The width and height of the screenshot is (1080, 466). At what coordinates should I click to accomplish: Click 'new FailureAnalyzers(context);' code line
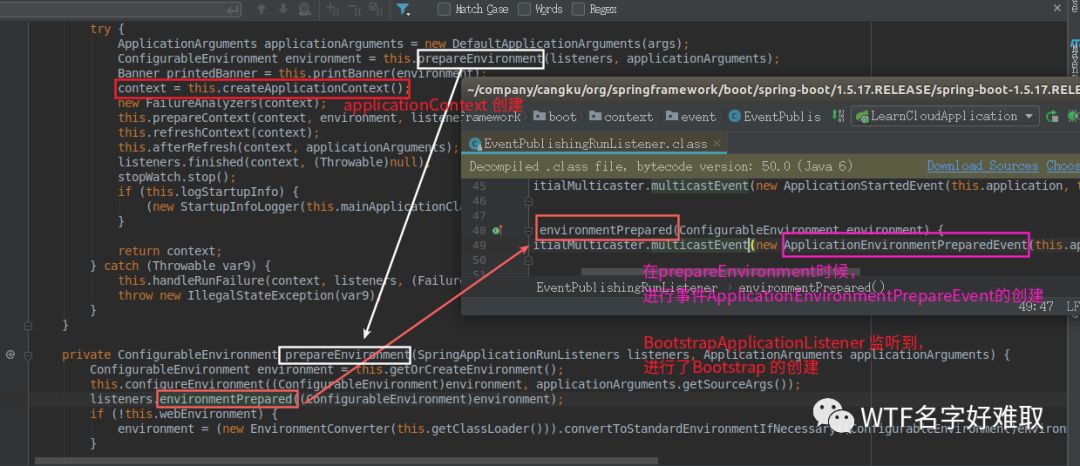(222, 103)
